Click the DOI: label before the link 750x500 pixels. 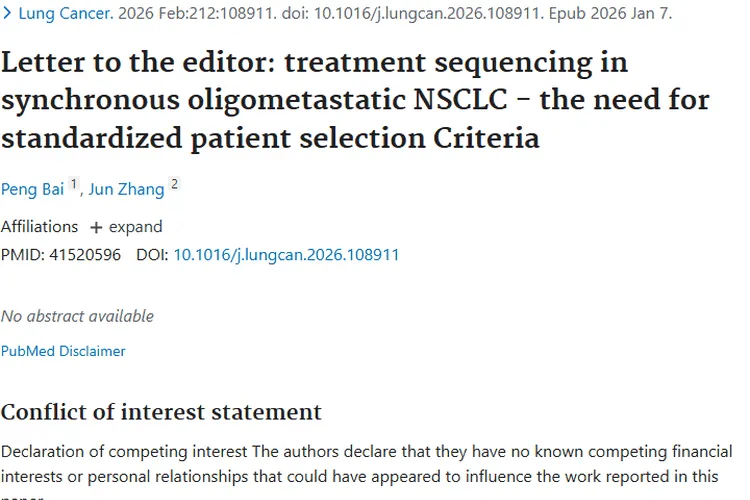(x=153, y=255)
